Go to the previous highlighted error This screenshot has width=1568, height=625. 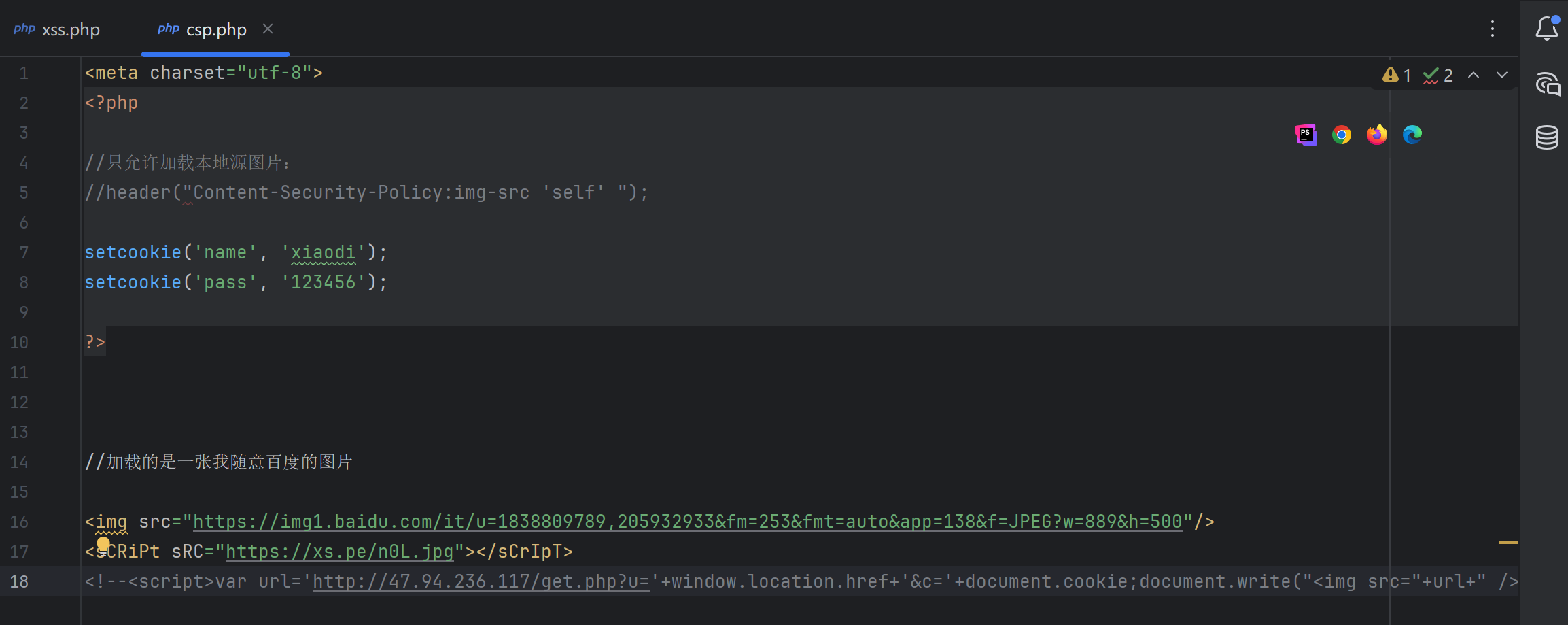(x=1474, y=75)
